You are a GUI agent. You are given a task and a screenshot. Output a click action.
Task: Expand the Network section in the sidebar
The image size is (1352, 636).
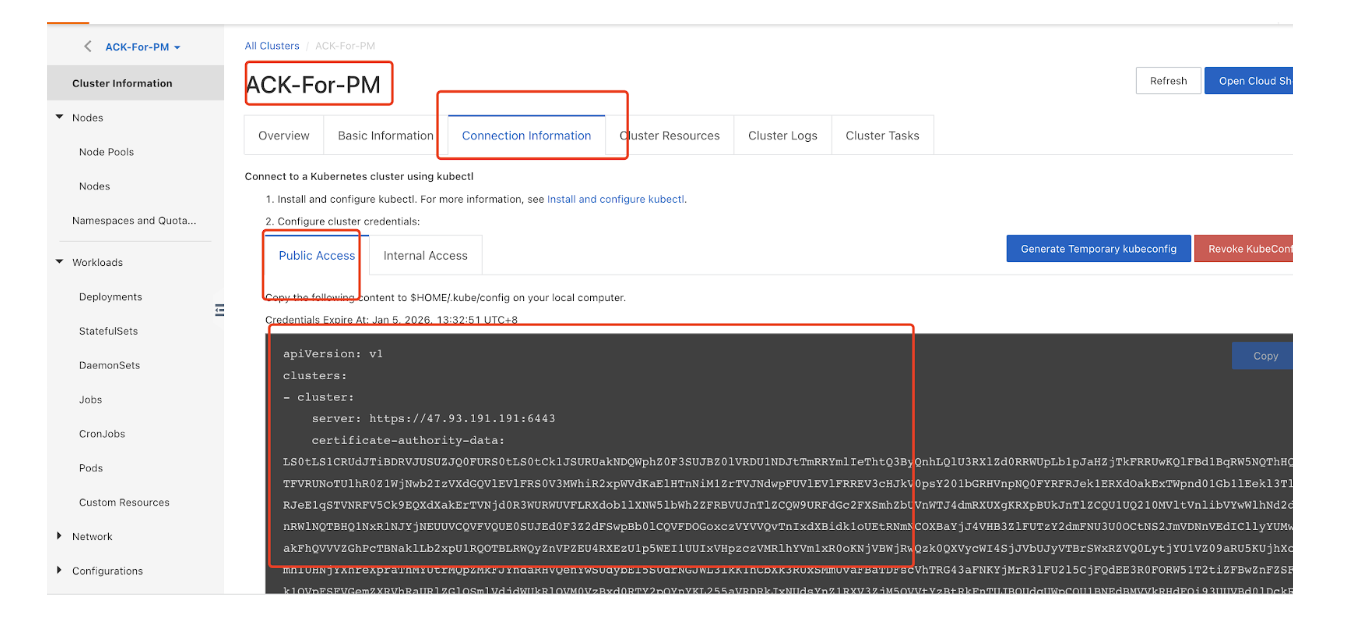60,537
